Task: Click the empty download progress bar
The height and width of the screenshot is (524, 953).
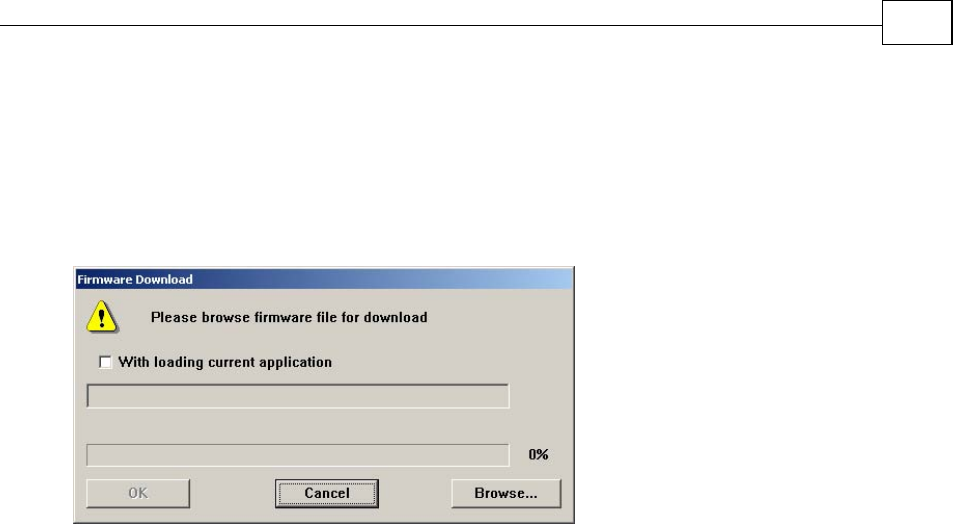Action: point(298,455)
